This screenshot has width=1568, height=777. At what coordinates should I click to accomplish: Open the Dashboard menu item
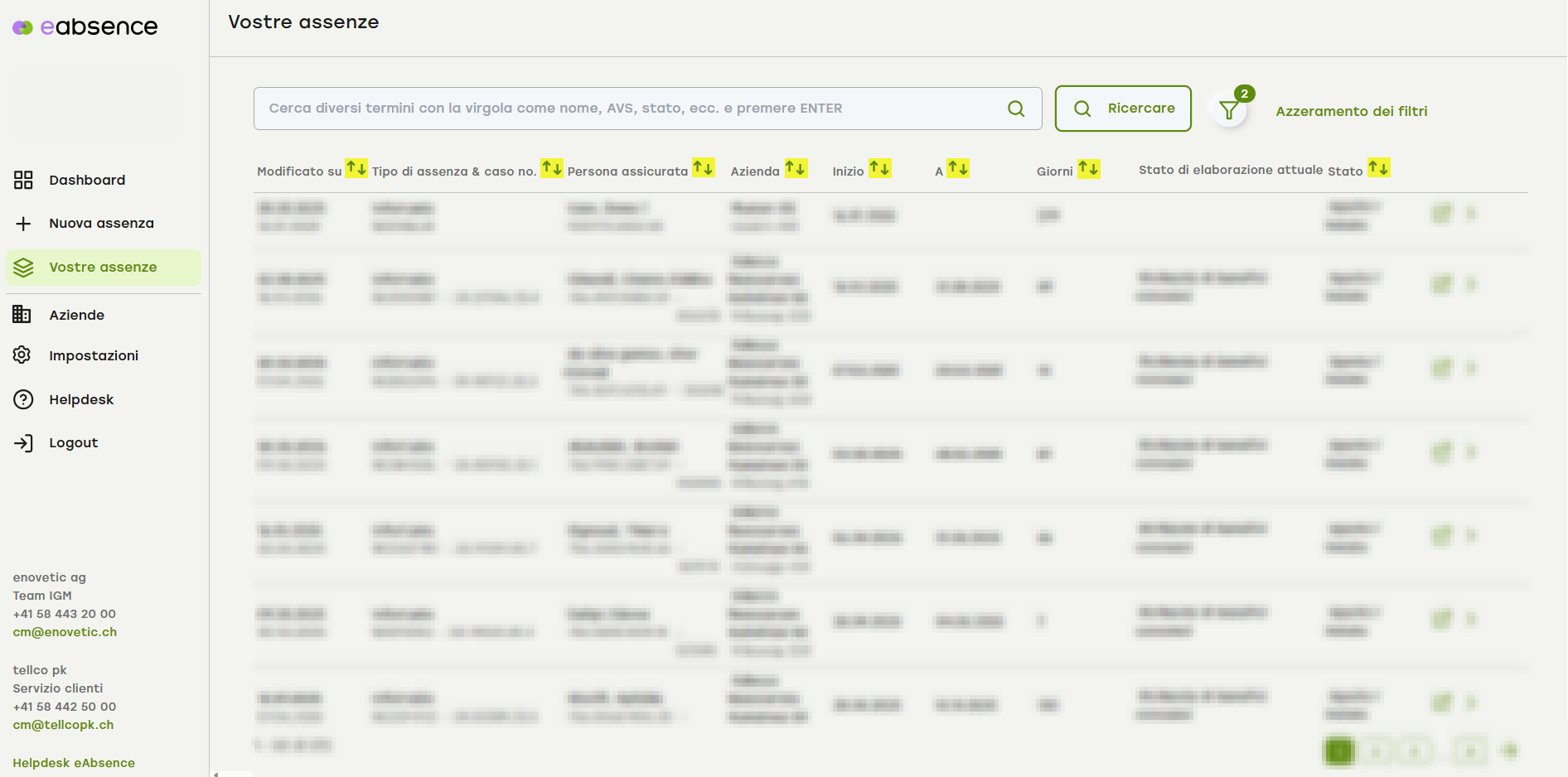pyautogui.click(x=87, y=181)
